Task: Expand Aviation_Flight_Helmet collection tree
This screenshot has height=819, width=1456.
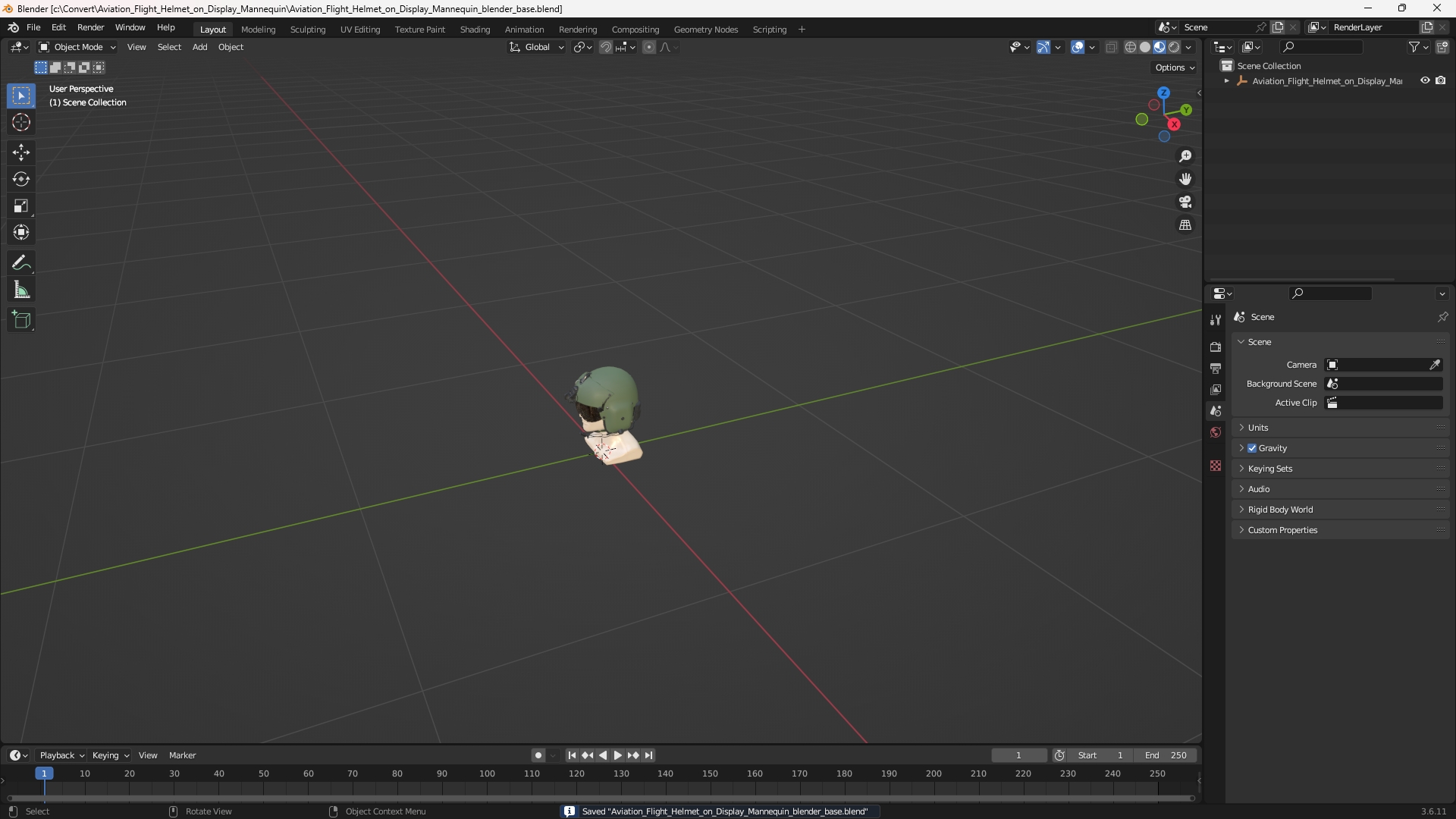Action: click(1226, 81)
